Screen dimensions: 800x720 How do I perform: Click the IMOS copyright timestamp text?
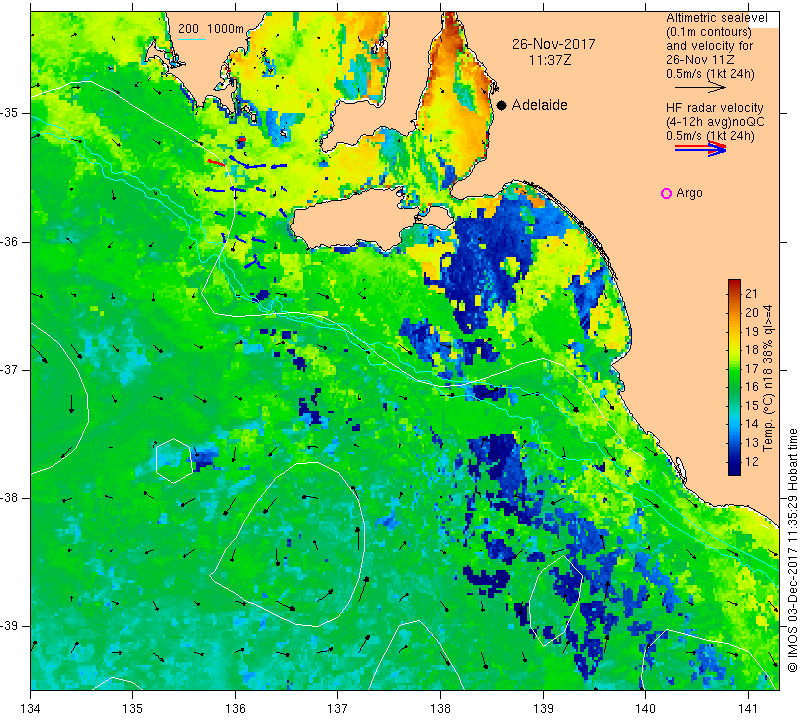click(x=792, y=550)
